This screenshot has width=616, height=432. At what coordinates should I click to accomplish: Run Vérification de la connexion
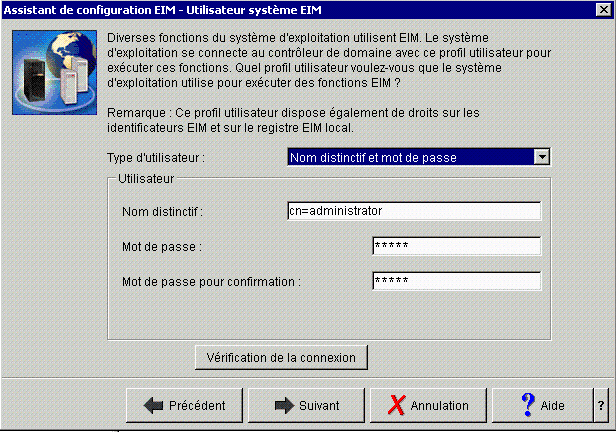pyautogui.click(x=281, y=357)
